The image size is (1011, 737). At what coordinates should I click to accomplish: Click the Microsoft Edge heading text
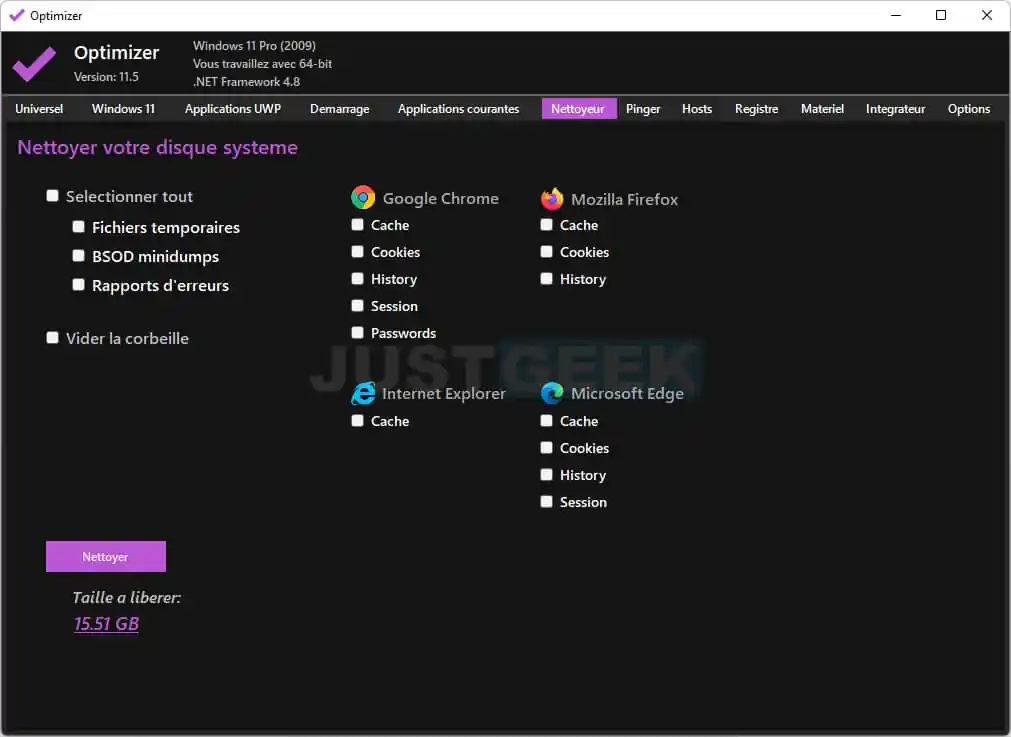point(627,393)
